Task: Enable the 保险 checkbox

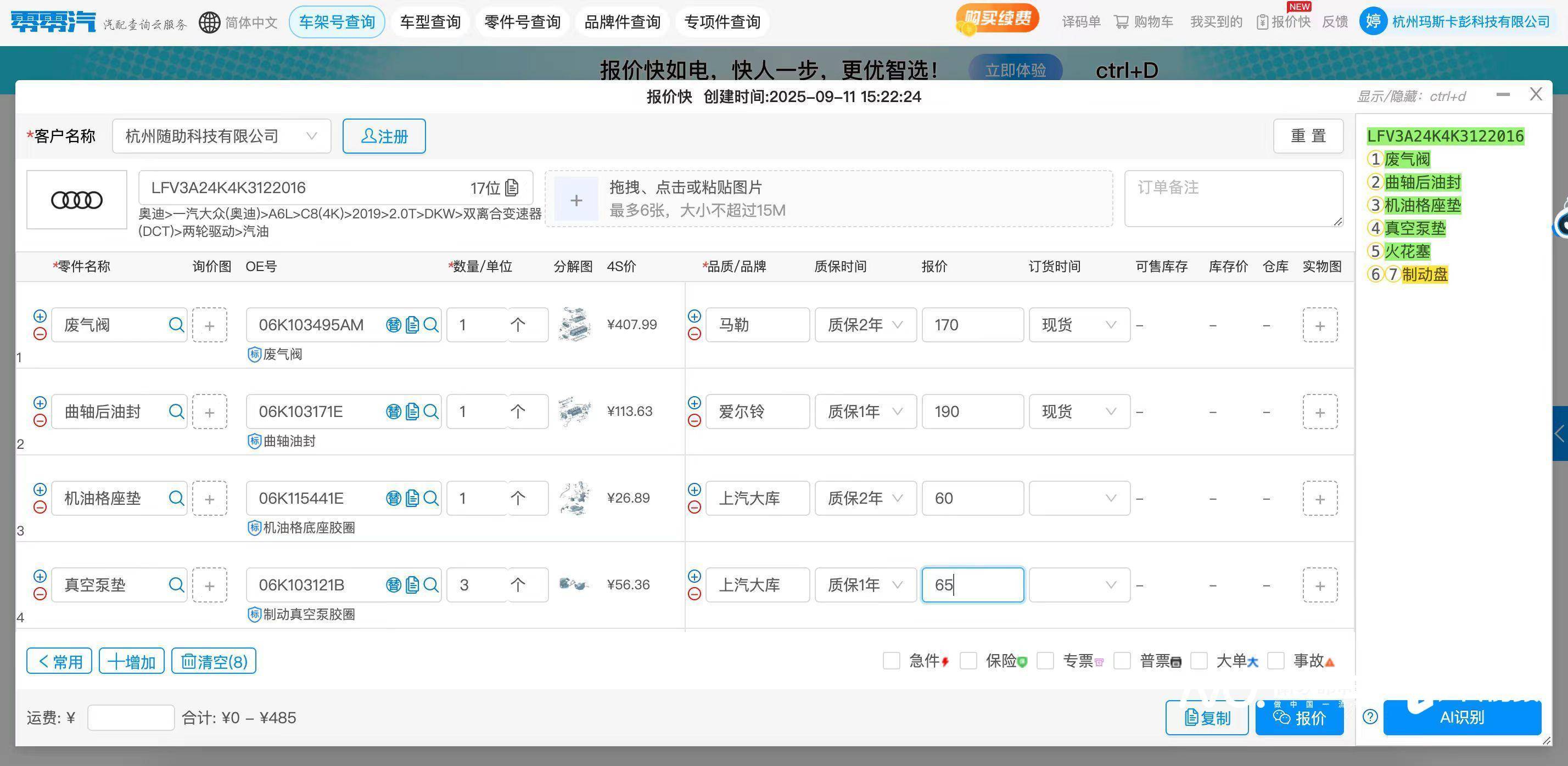Action: point(968,661)
